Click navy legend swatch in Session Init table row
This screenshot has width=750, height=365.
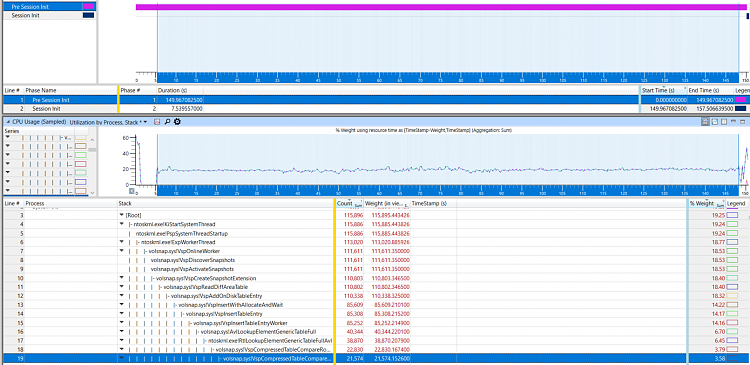point(740,109)
